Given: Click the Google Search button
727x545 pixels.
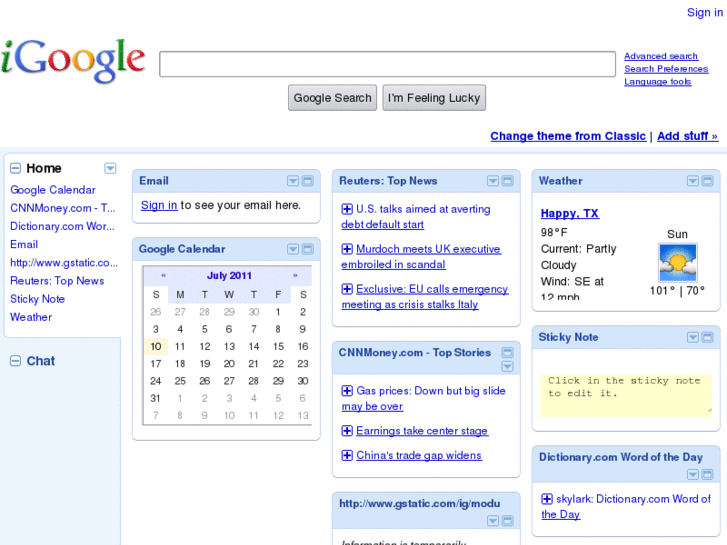Looking at the screenshot, I should point(332,98).
